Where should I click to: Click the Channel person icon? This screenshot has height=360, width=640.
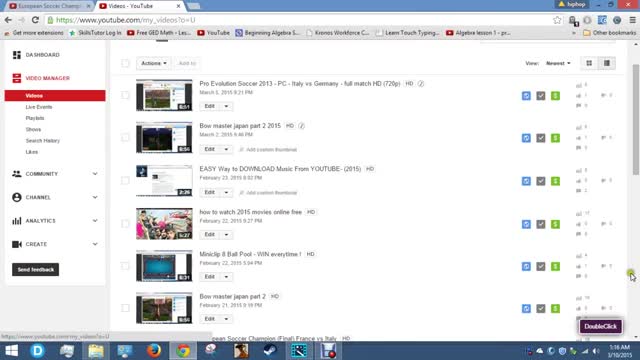(17, 197)
